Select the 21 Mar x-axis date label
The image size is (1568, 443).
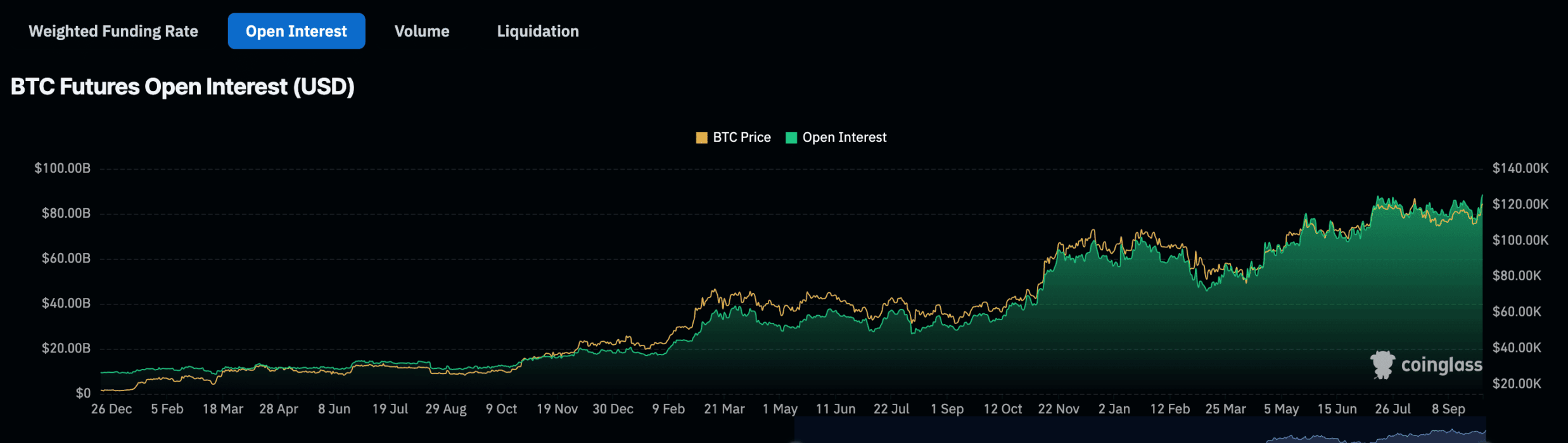click(724, 409)
